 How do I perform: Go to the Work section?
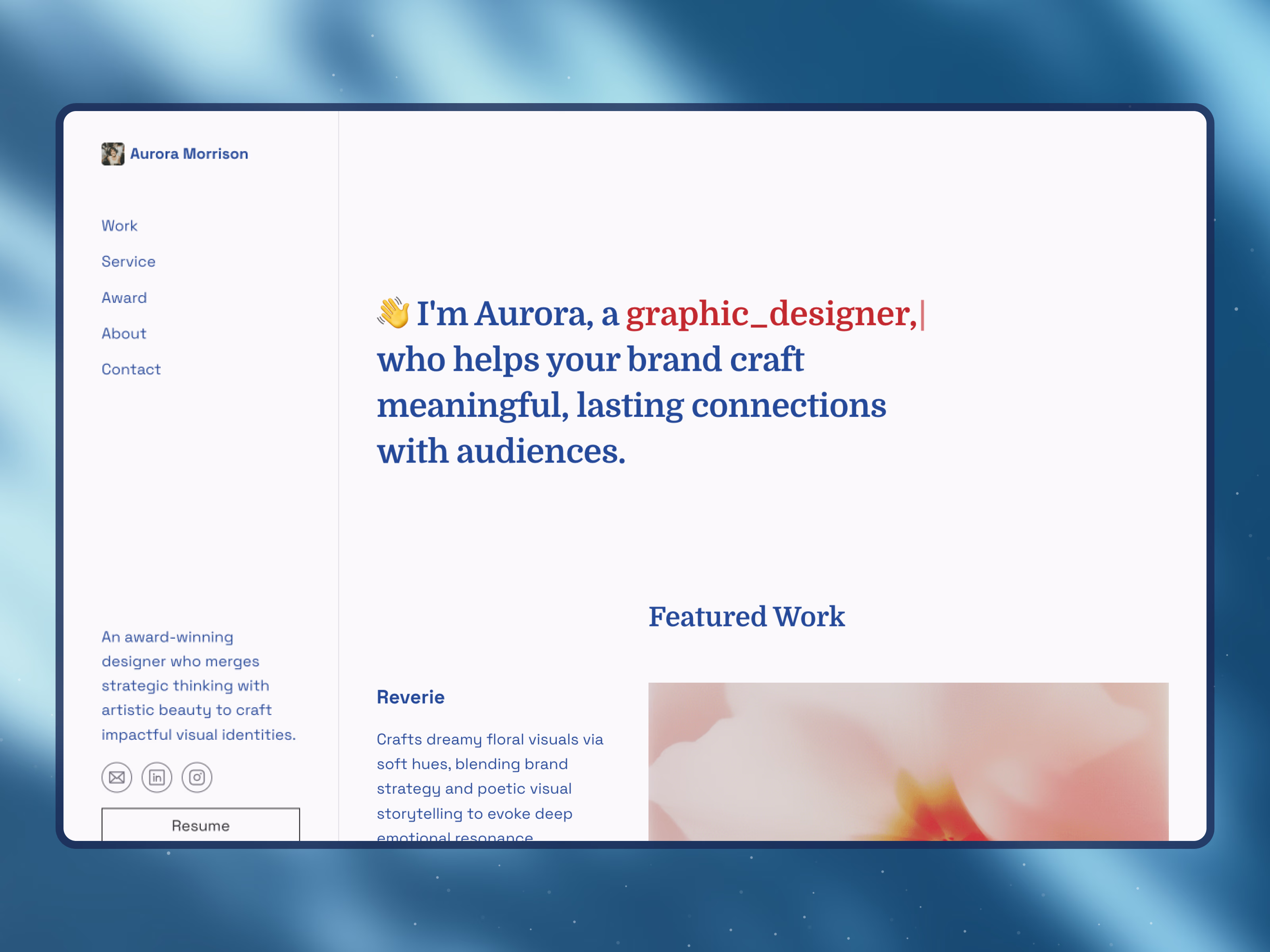[119, 226]
